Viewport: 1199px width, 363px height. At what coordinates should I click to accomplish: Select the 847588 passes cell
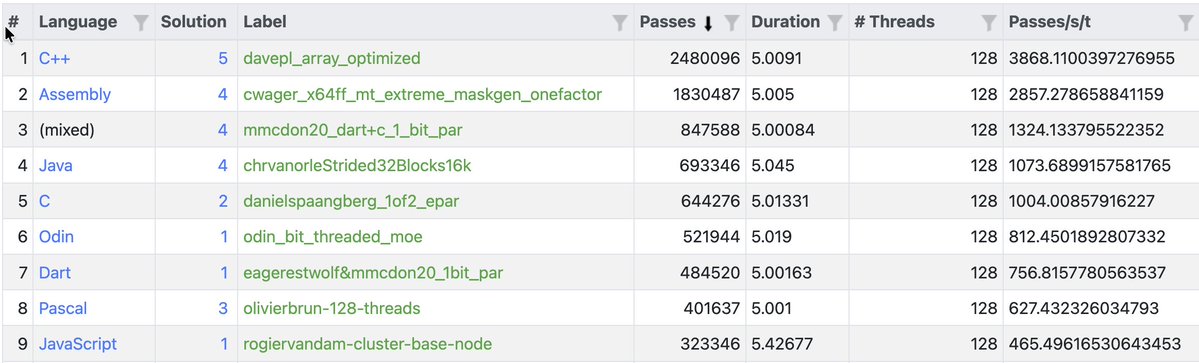[x=710, y=130]
